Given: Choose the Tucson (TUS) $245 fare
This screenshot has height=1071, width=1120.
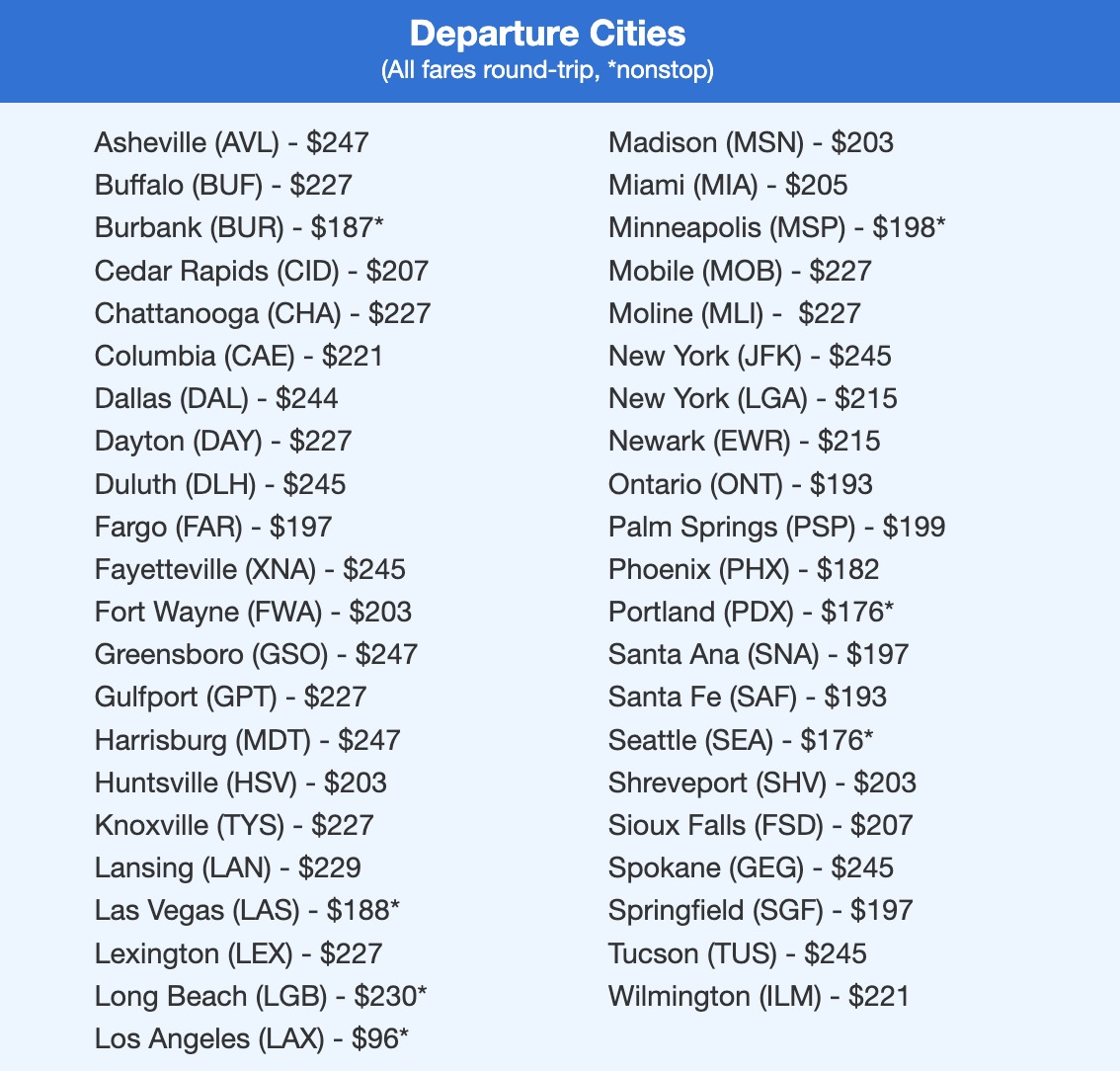Looking at the screenshot, I should [737, 953].
